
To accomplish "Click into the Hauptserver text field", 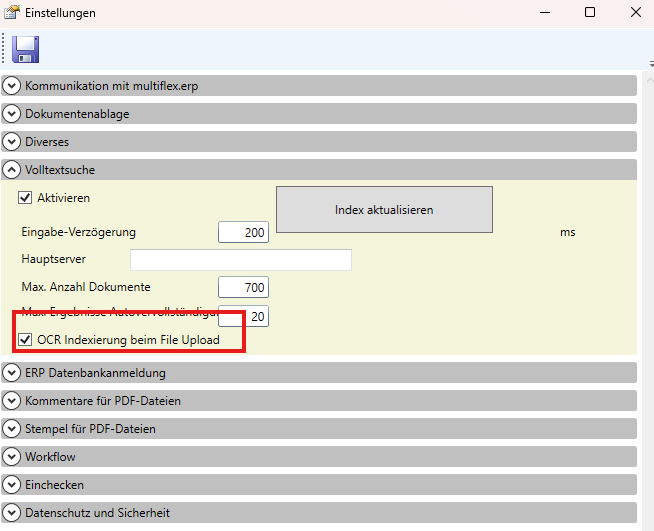I will [x=240, y=261].
